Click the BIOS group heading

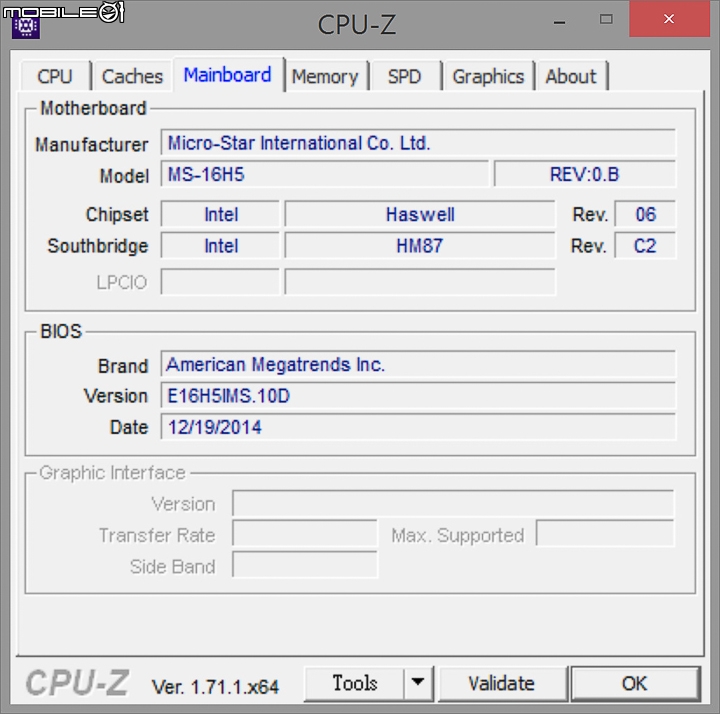pyautogui.click(x=61, y=331)
